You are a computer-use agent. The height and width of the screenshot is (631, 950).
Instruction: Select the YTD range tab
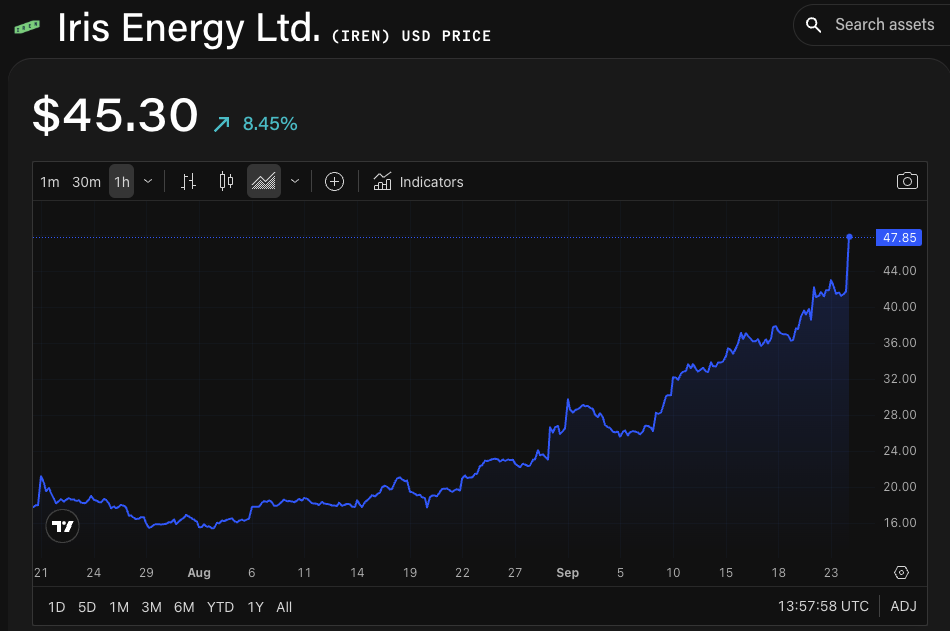point(220,606)
